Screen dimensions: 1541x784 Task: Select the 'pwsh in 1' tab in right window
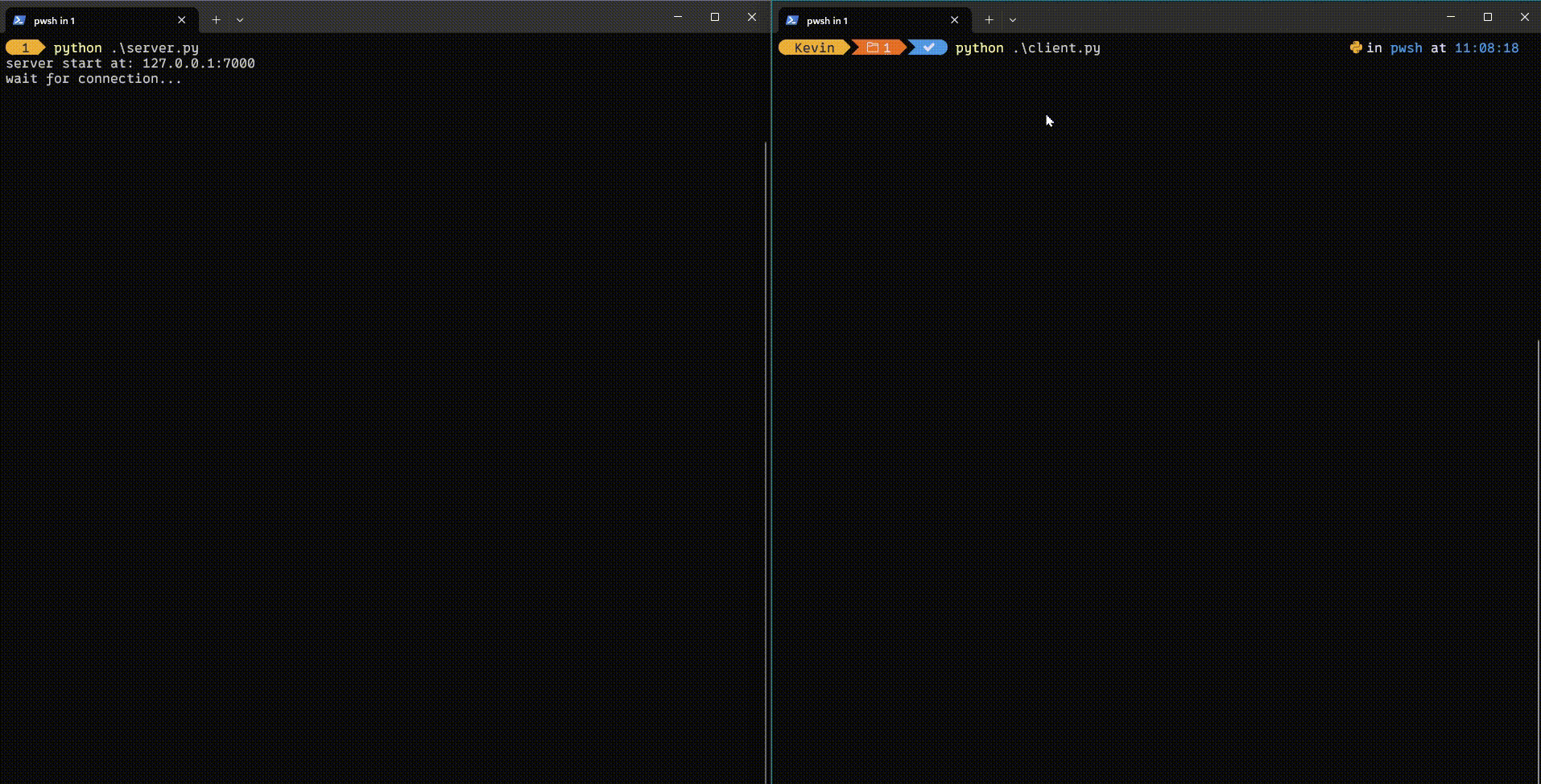click(x=874, y=20)
